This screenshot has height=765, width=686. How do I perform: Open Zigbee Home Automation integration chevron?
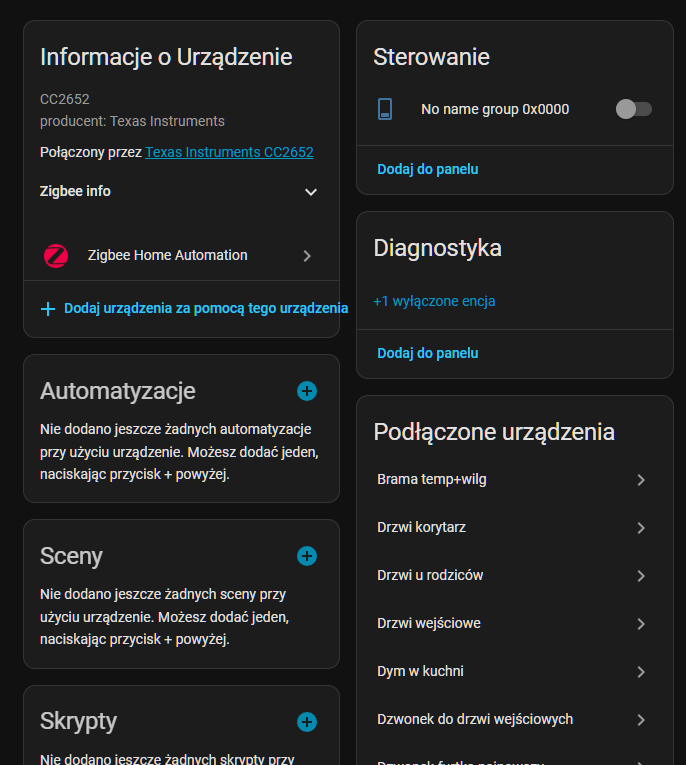[307, 255]
